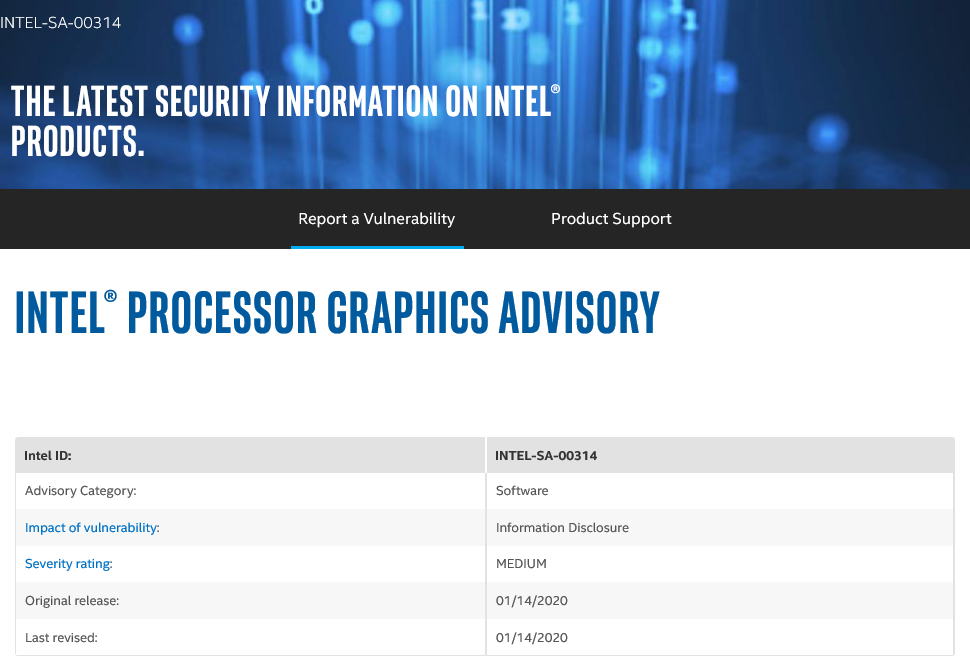970x663 pixels.
Task: Click the "Intel ID:" table header cell
Action: click(48, 455)
